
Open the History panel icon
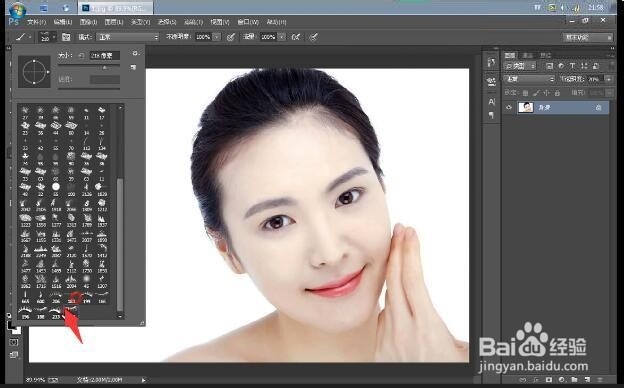pyautogui.click(x=491, y=63)
